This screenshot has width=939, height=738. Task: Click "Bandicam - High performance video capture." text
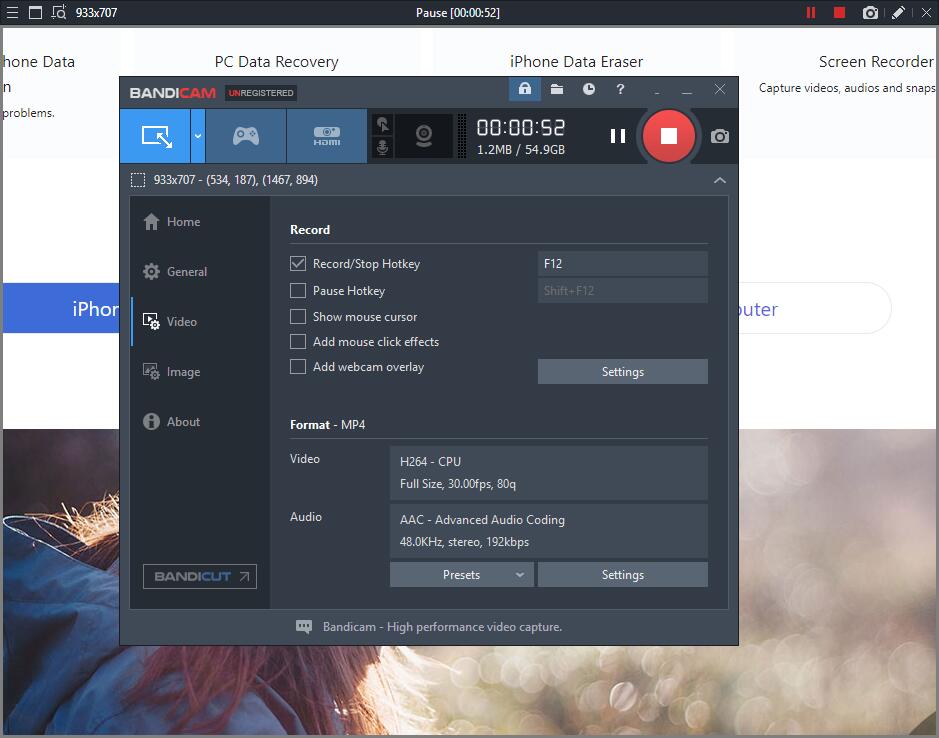click(443, 627)
